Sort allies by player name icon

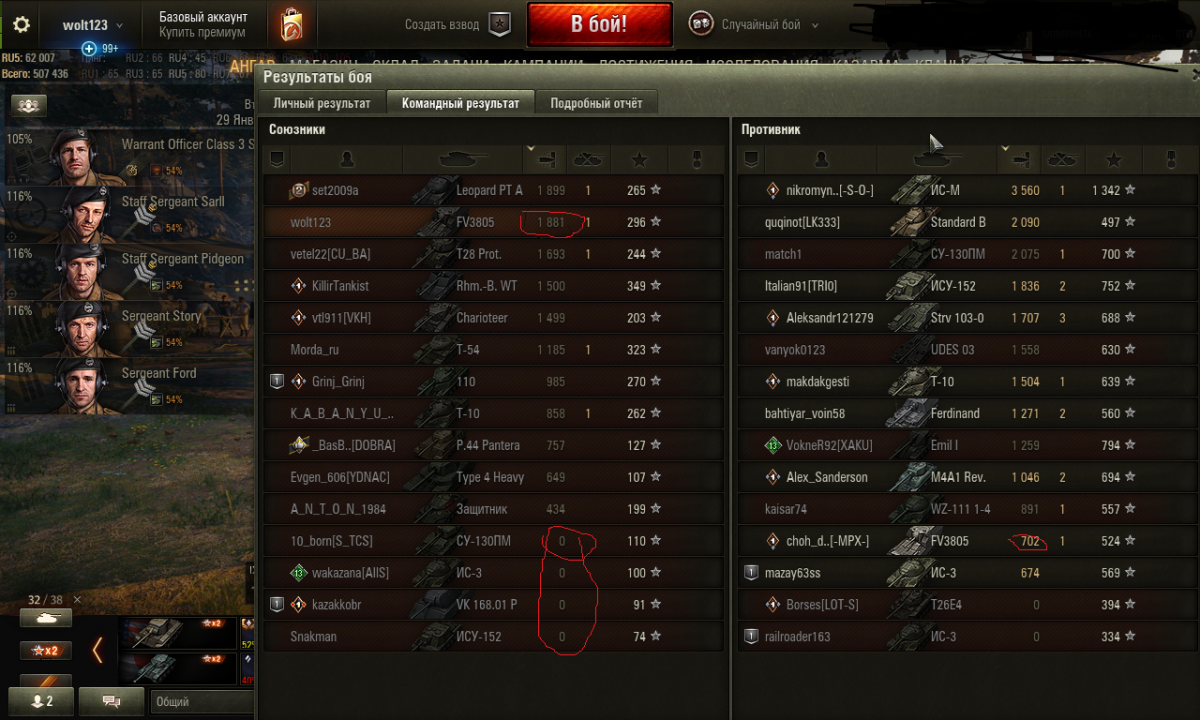click(346, 159)
